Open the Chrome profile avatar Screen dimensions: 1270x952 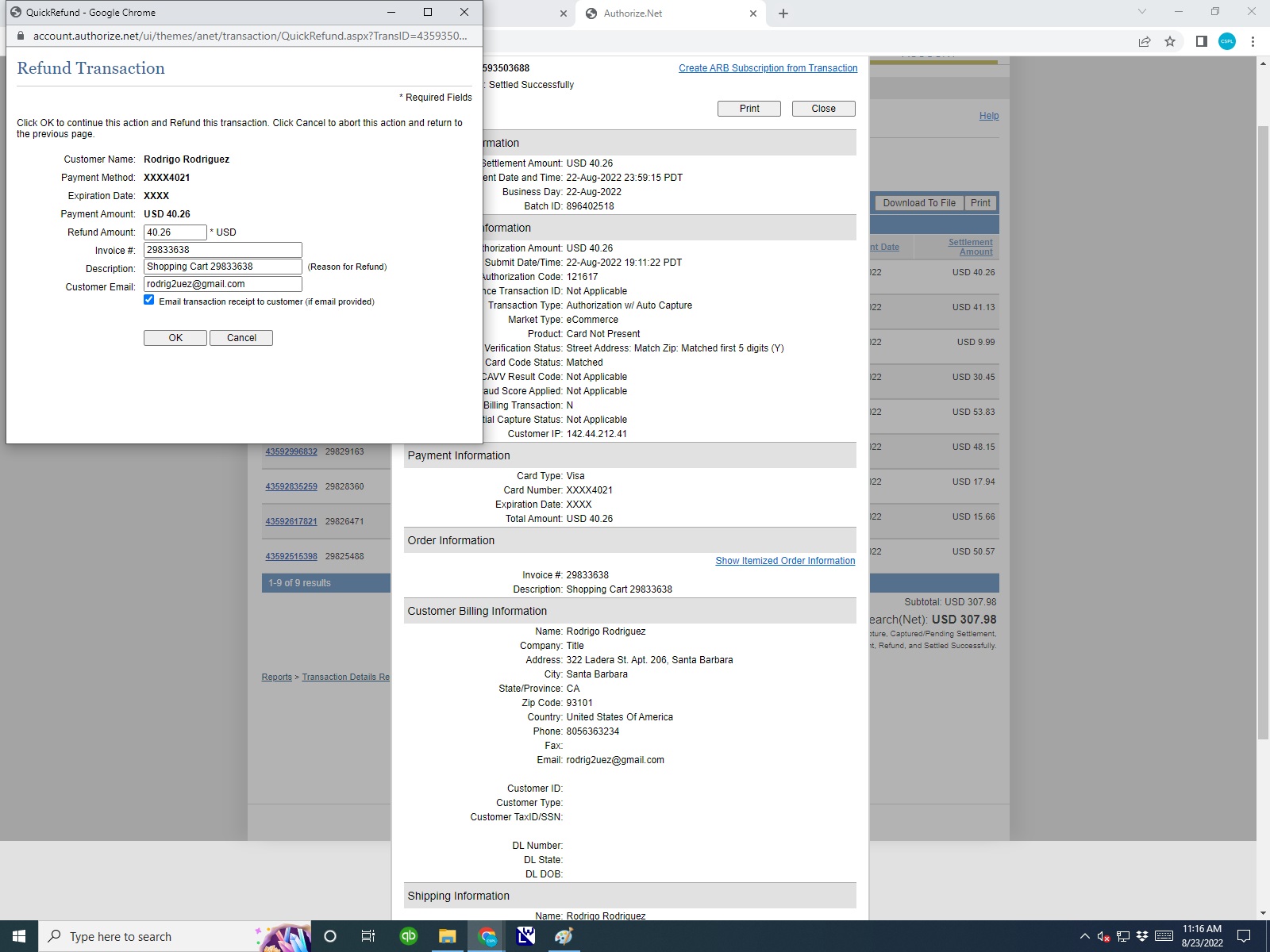1227,41
